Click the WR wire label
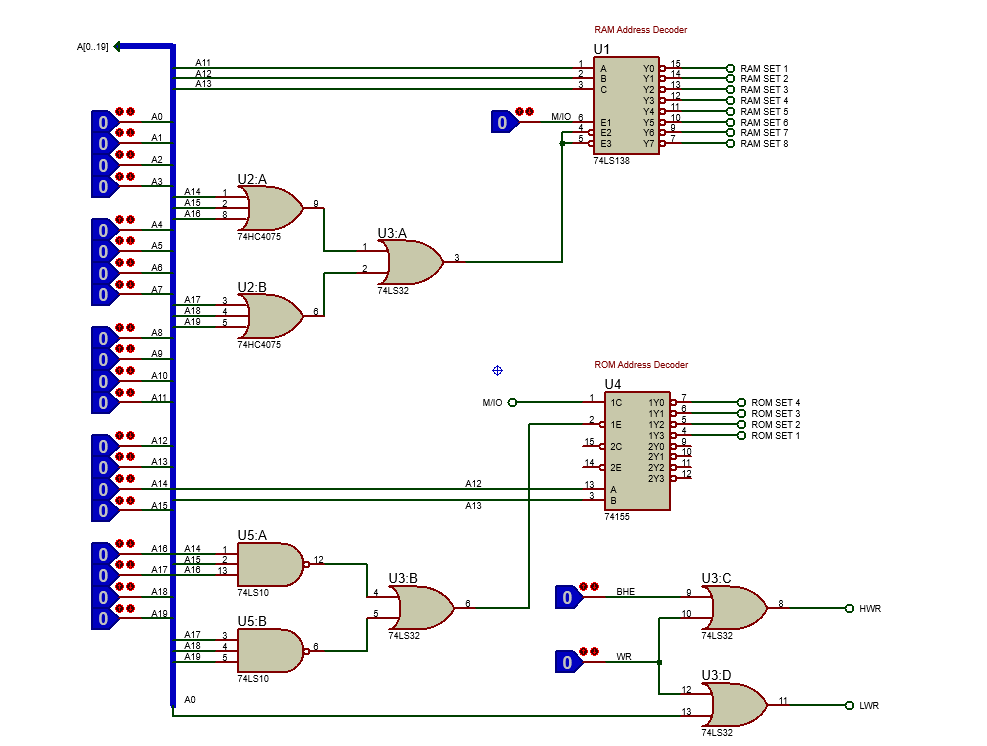The width and height of the screenshot is (987, 746). pos(624,657)
